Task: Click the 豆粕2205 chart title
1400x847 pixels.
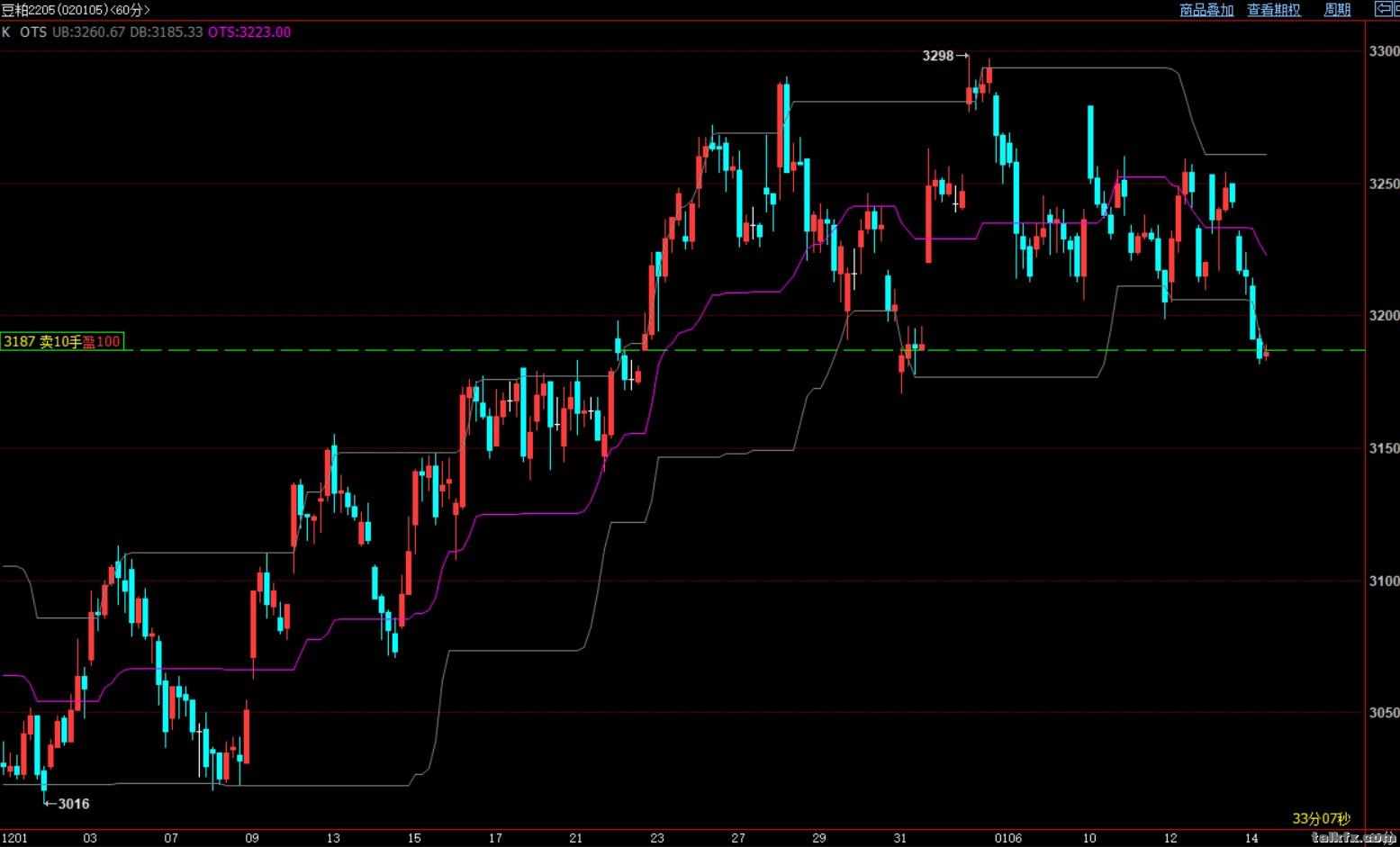Action: (x=76, y=10)
